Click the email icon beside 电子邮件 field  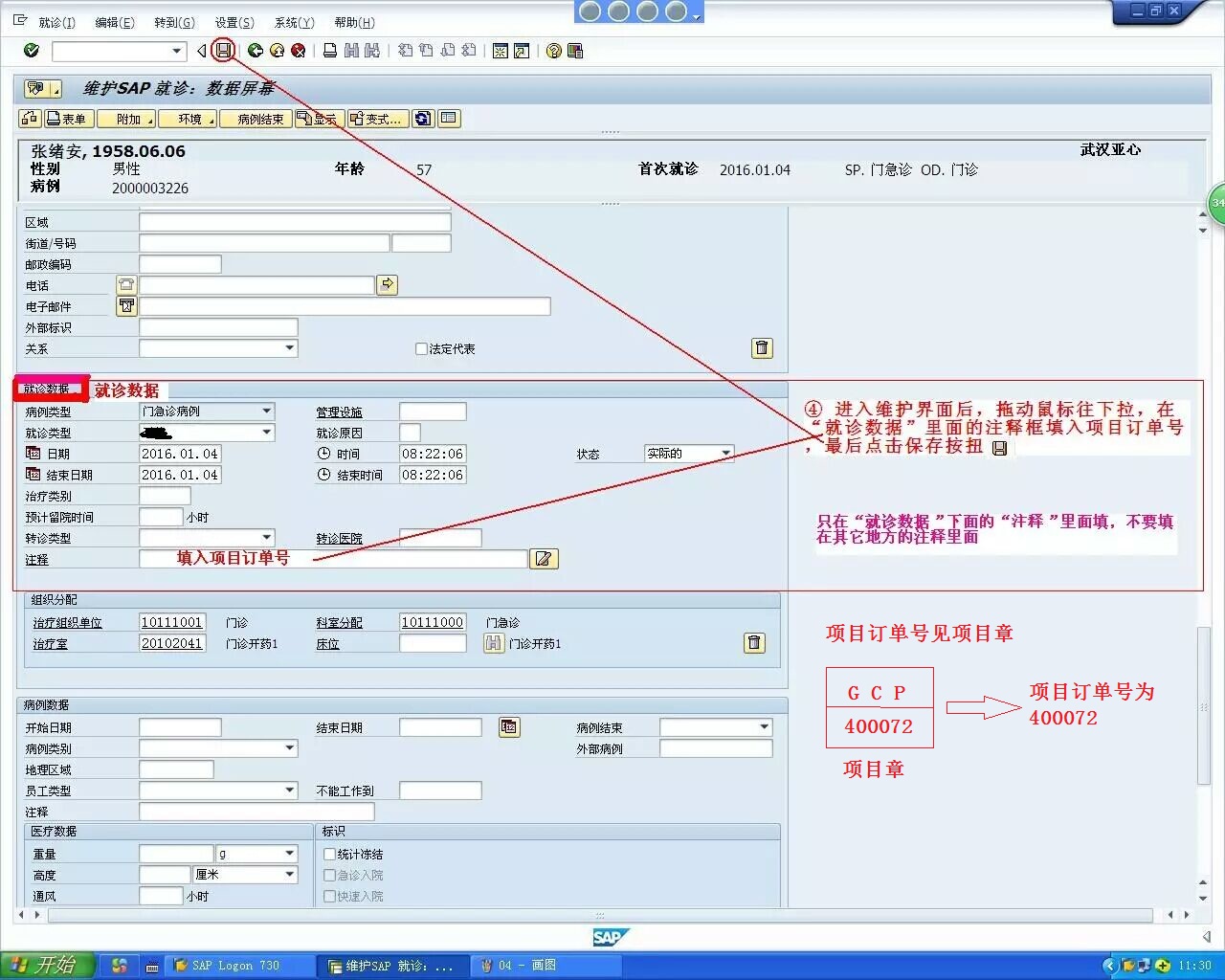point(126,306)
